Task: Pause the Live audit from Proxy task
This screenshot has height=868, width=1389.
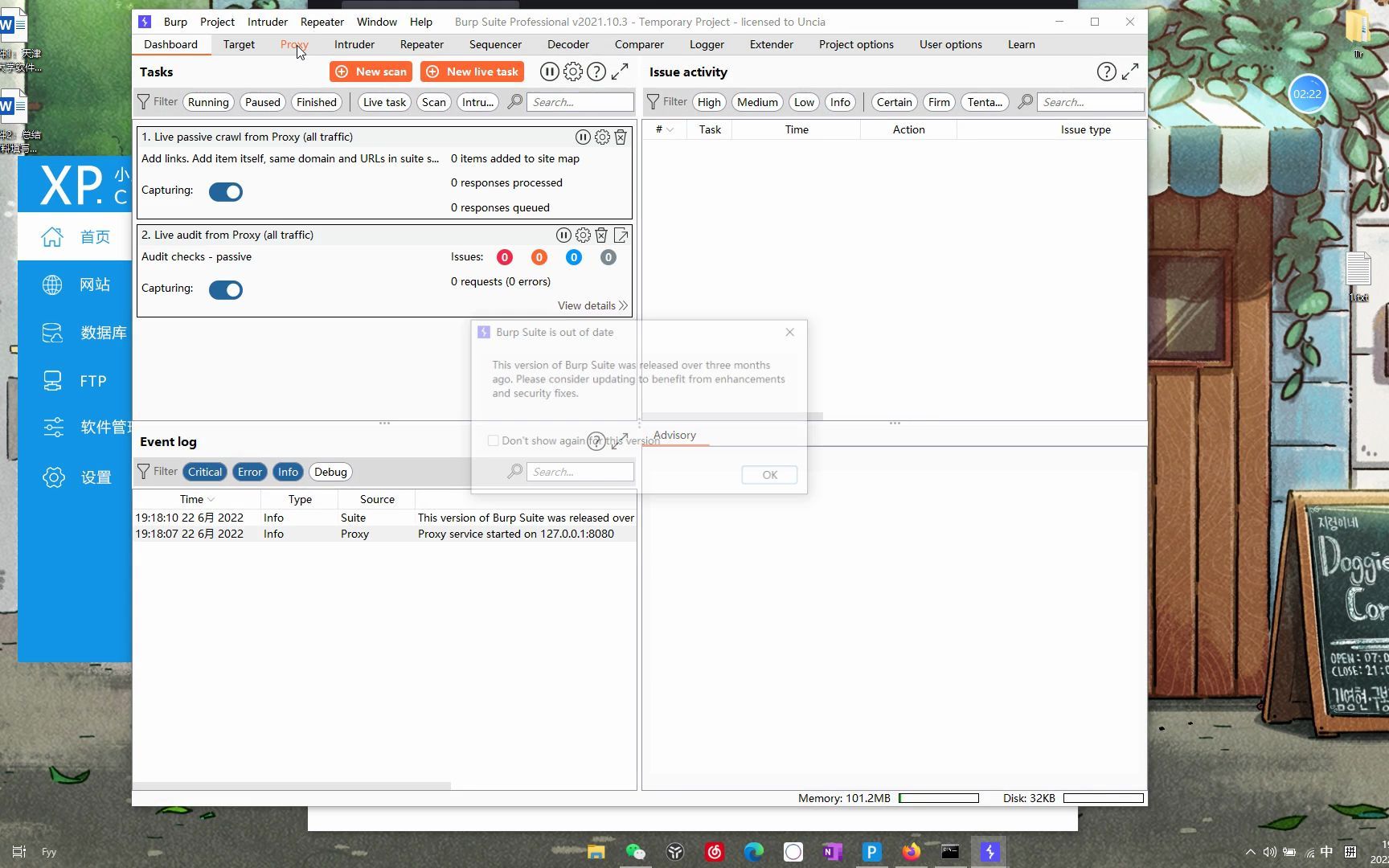Action: click(563, 235)
